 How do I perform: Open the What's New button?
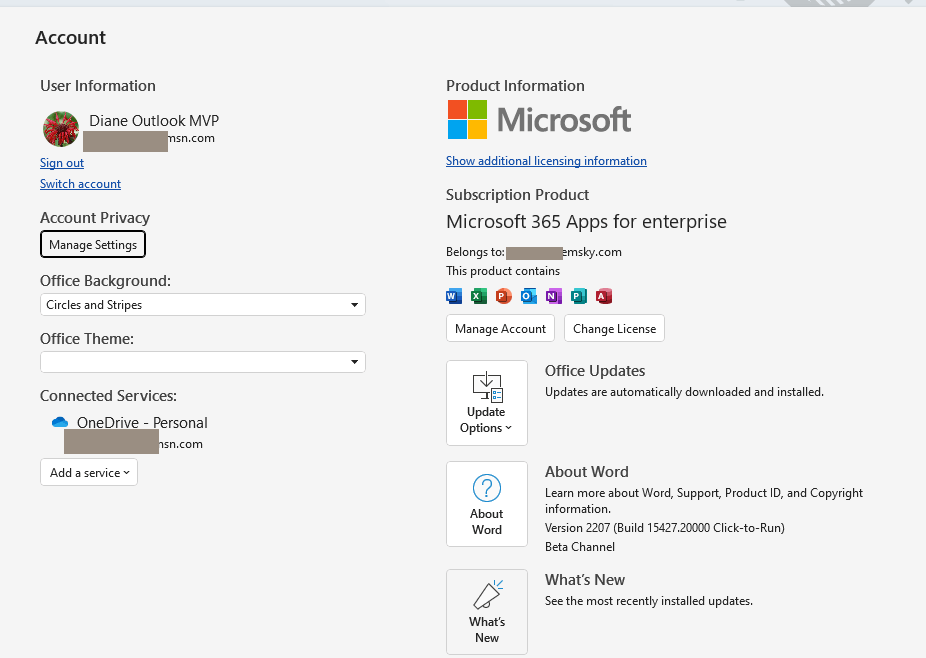pos(487,612)
